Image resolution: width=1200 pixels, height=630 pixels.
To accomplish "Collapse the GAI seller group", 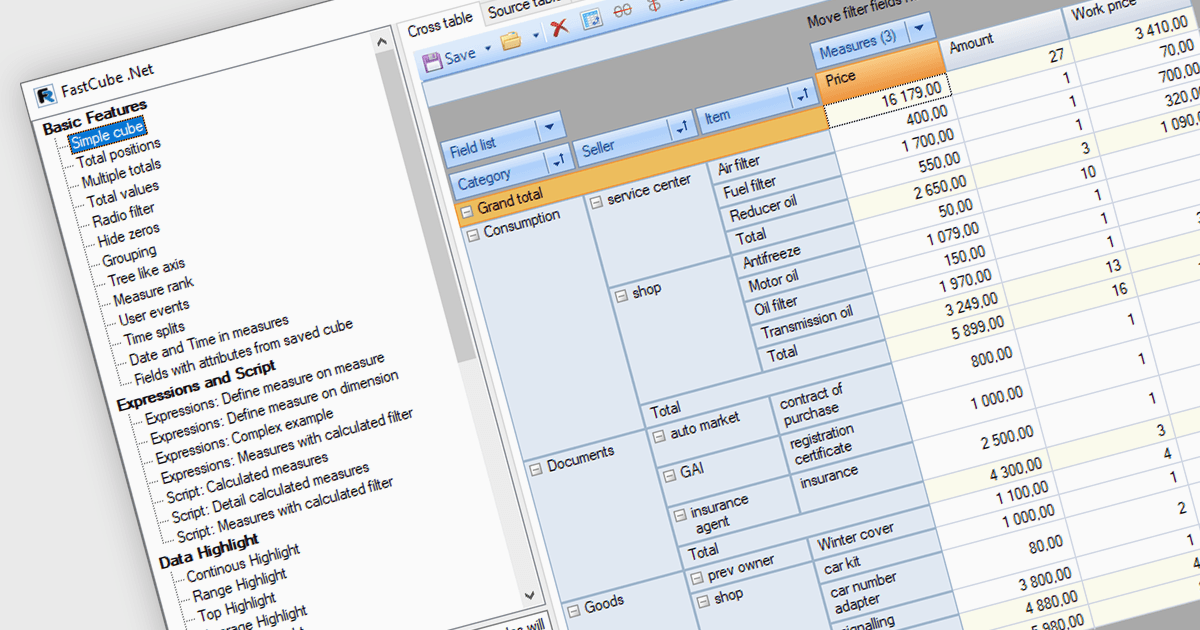I will 667,475.
